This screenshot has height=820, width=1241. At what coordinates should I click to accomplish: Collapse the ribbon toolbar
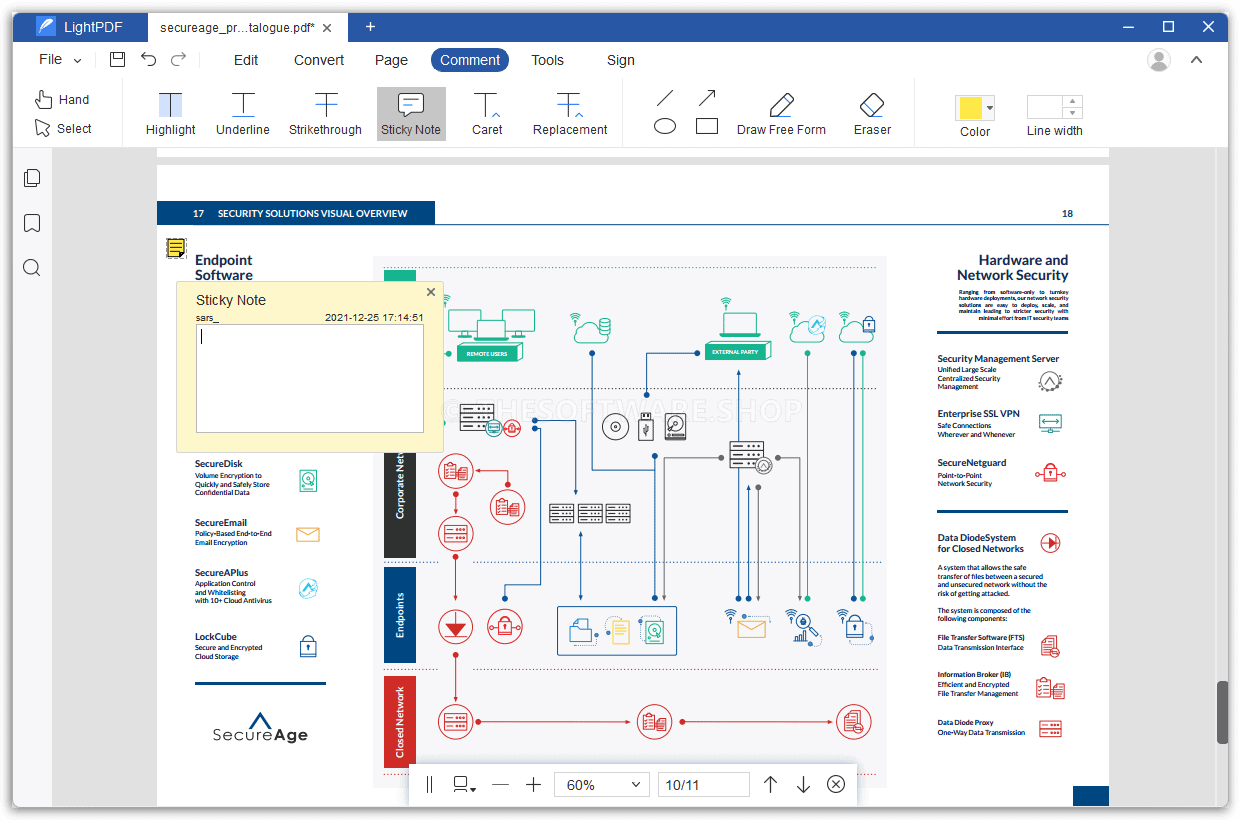pos(1196,60)
